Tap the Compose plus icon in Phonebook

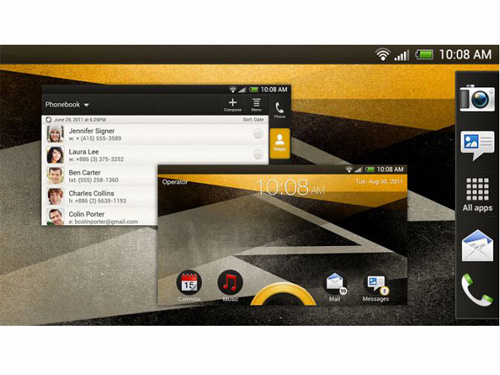point(233,105)
